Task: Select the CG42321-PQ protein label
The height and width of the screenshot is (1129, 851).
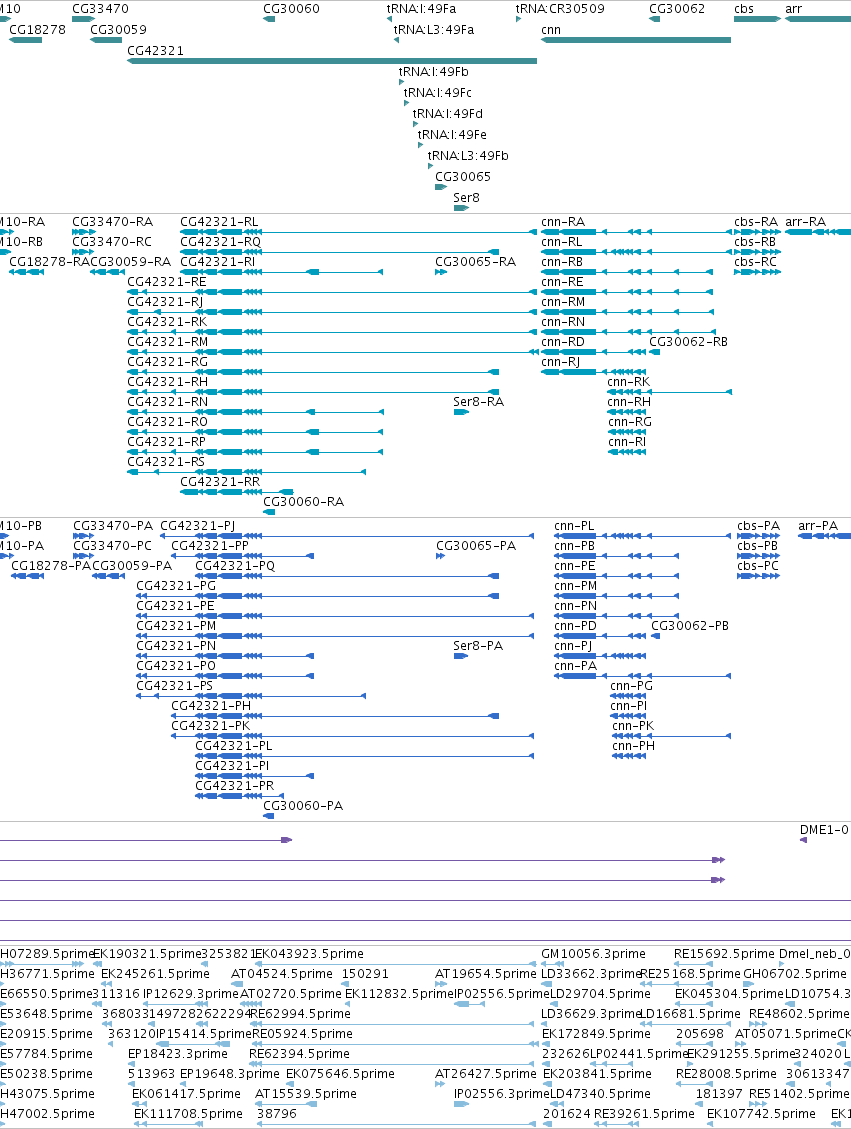Action: [235, 566]
